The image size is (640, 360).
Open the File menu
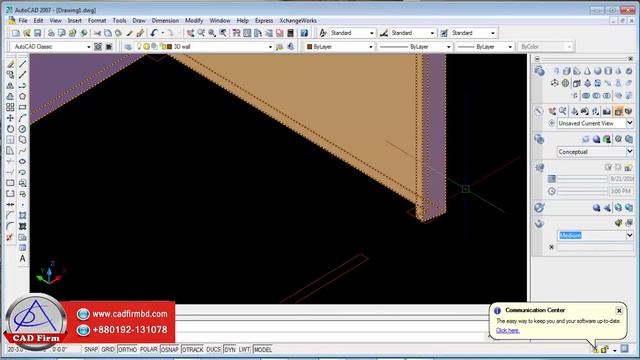23,20
